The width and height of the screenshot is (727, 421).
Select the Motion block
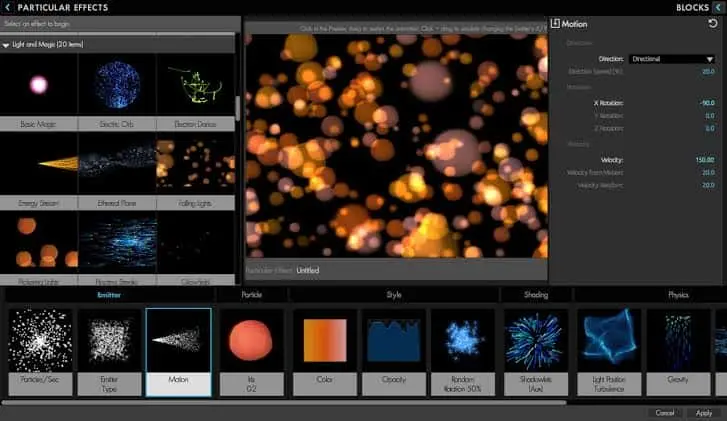pos(179,352)
